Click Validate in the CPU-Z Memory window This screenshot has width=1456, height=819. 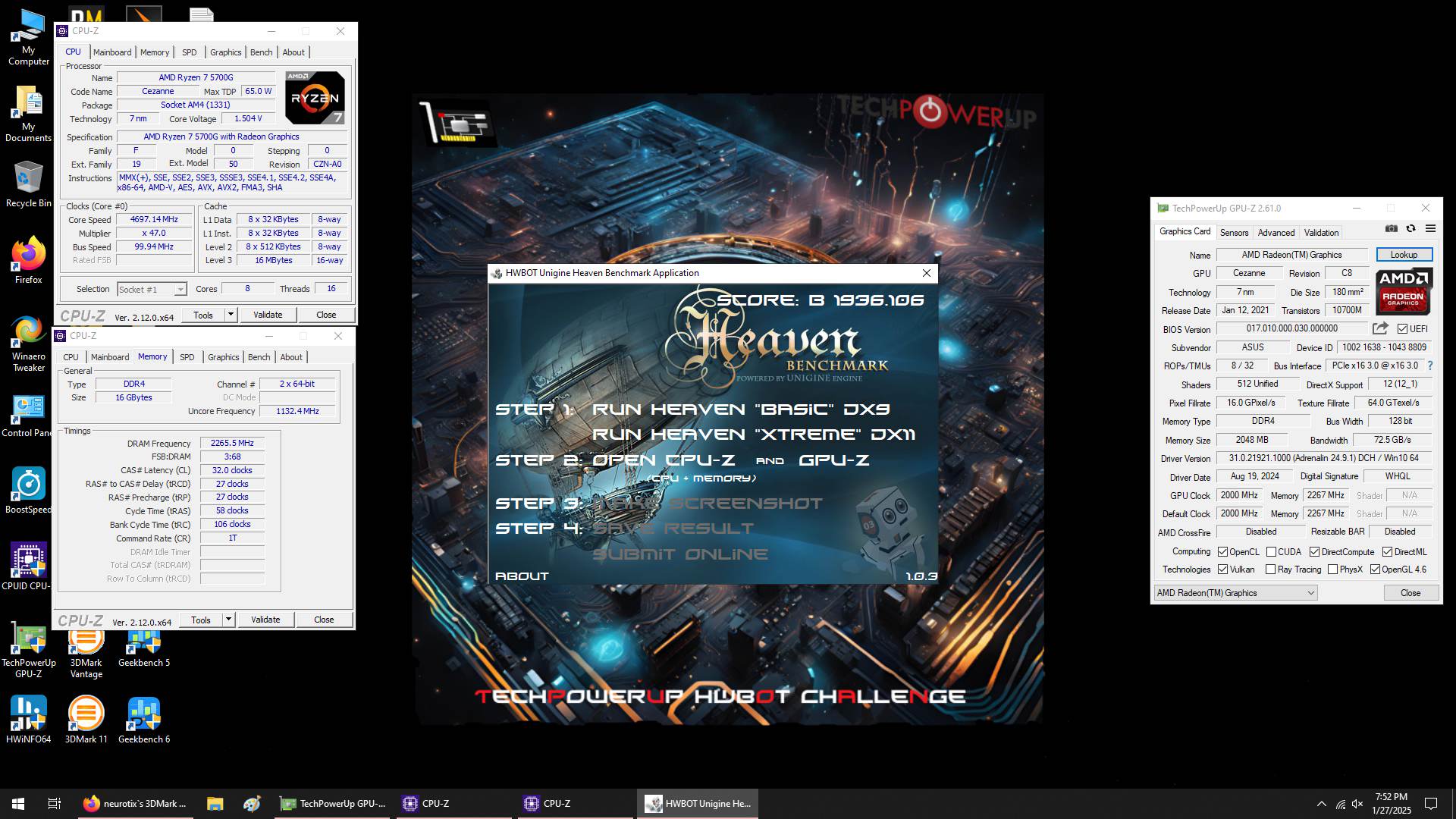click(x=265, y=620)
